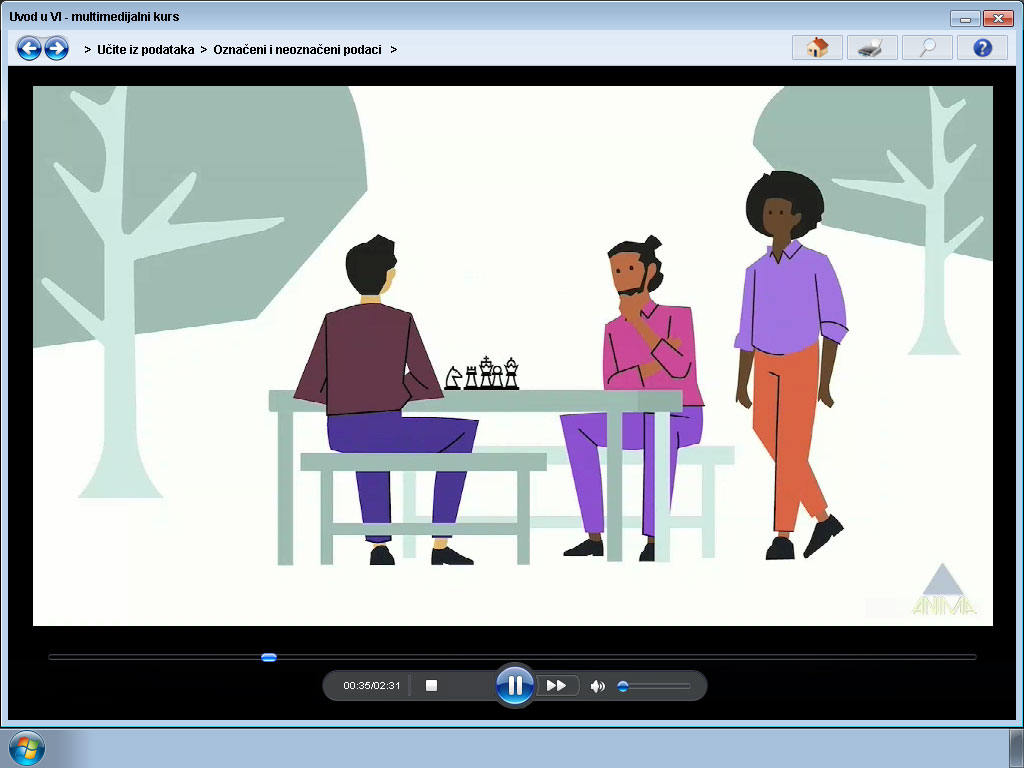The image size is (1024, 768).
Task: Open the magnifier search tool
Action: coord(927,48)
